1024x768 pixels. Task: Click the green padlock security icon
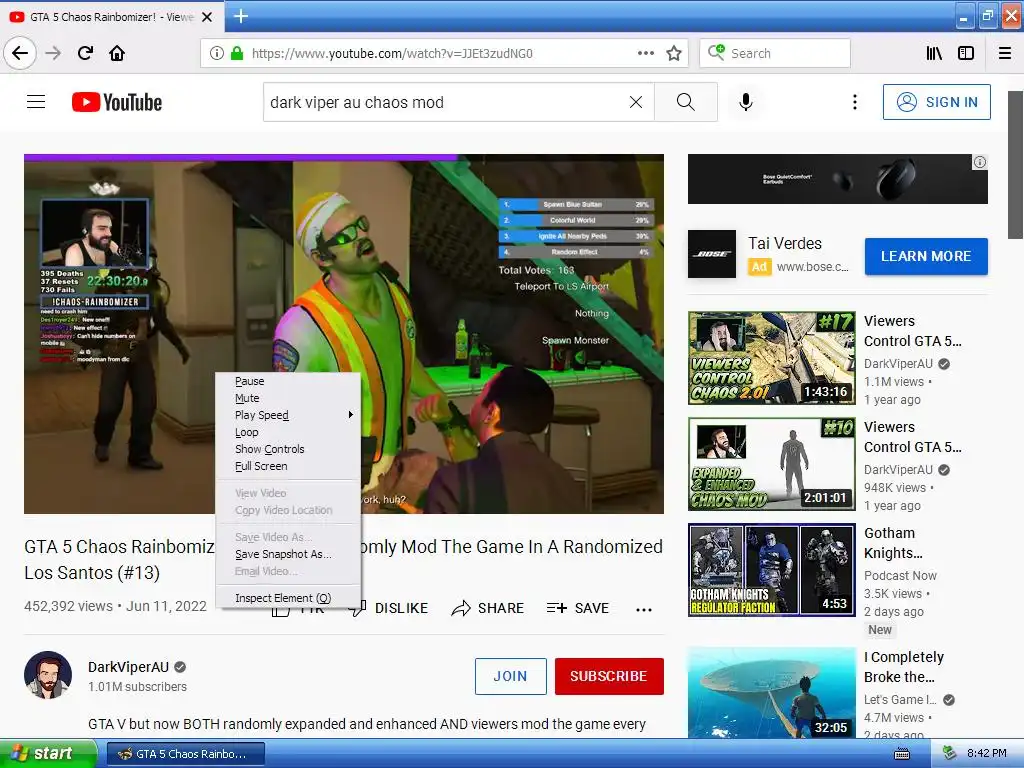tap(237, 53)
